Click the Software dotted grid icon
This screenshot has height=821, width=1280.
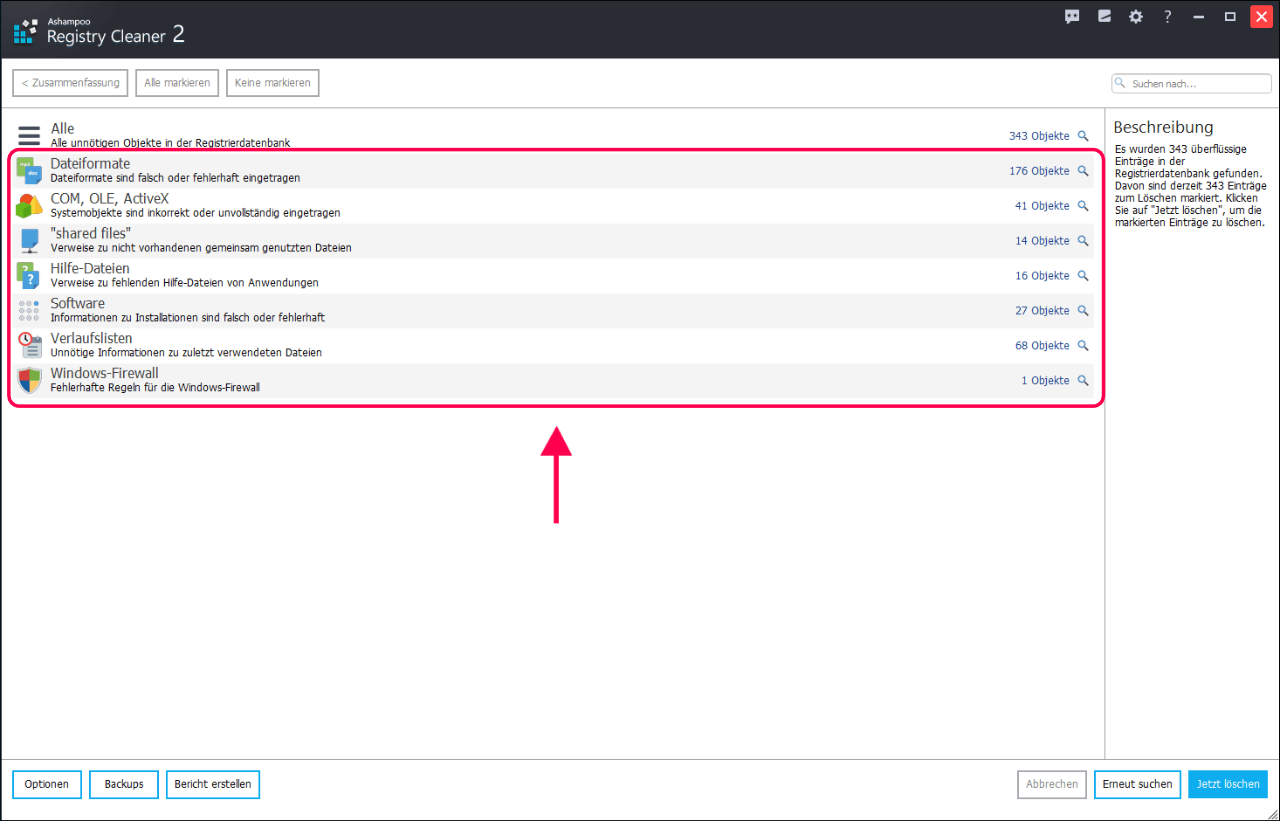pos(29,310)
